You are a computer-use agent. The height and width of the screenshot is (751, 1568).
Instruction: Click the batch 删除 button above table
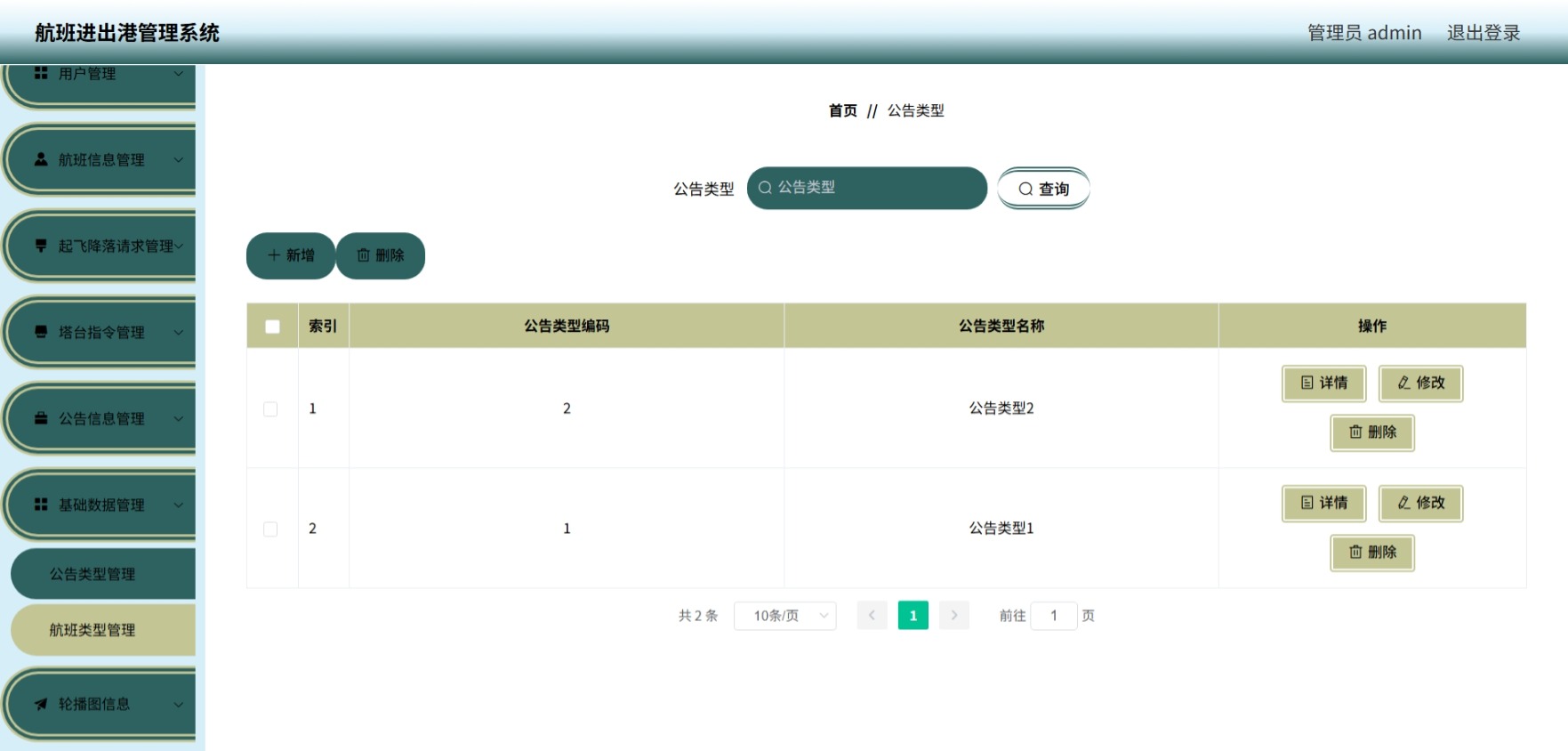pyautogui.click(x=381, y=256)
